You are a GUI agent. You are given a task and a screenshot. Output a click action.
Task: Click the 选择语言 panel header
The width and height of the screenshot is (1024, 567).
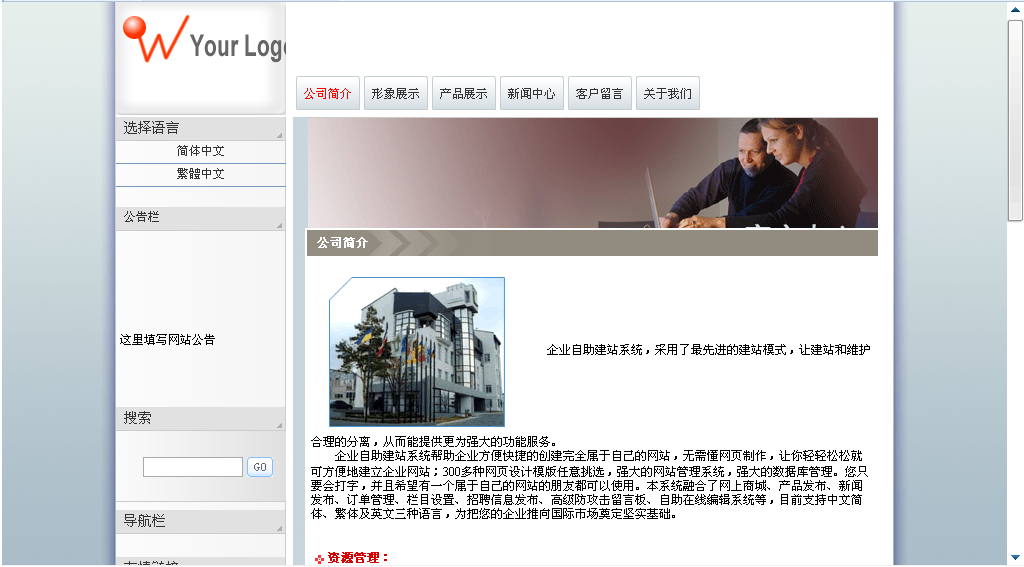coord(200,128)
